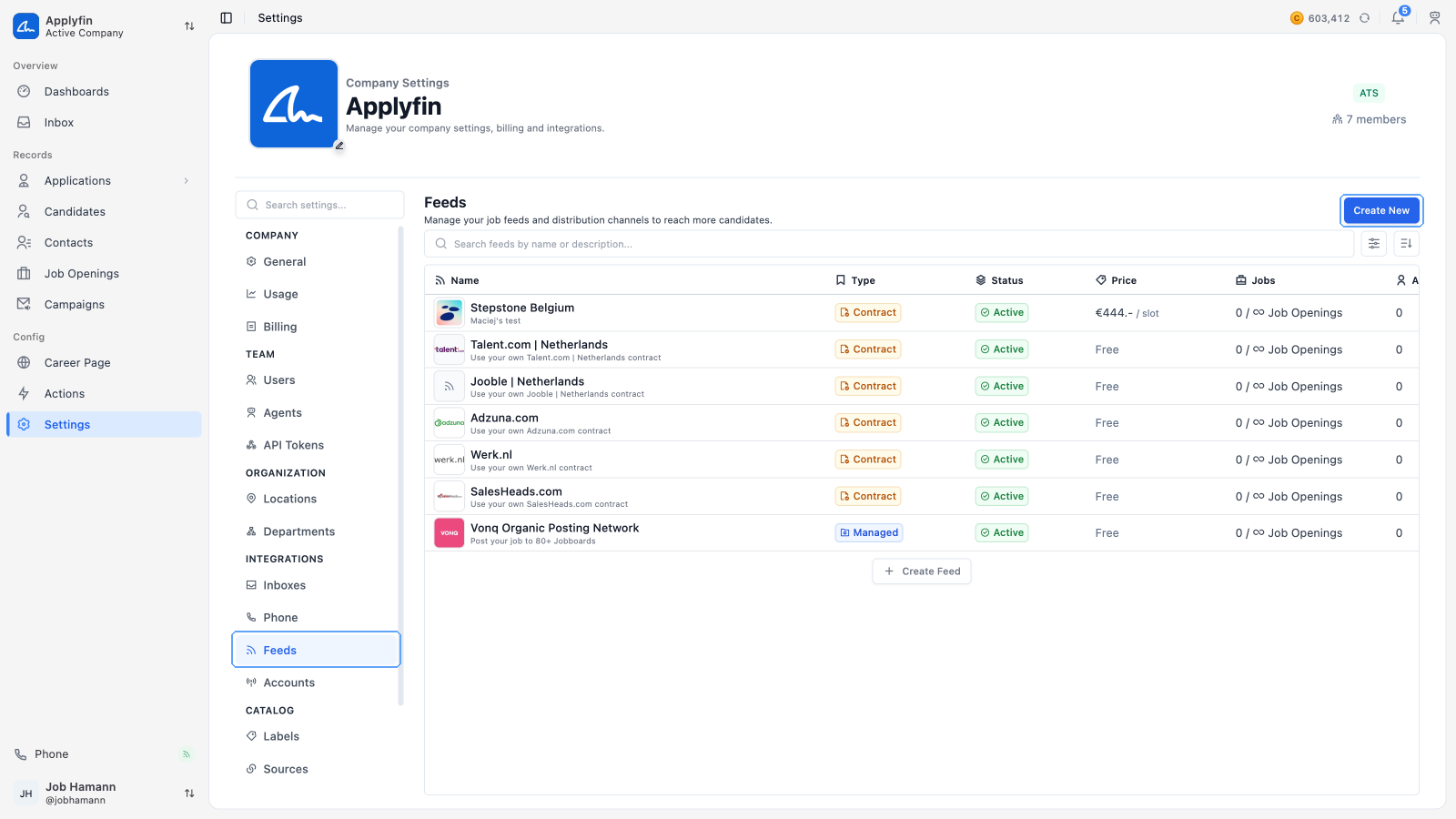Toggle the sidebar panel icon
Screen dimensions: 1456x819
[227, 18]
